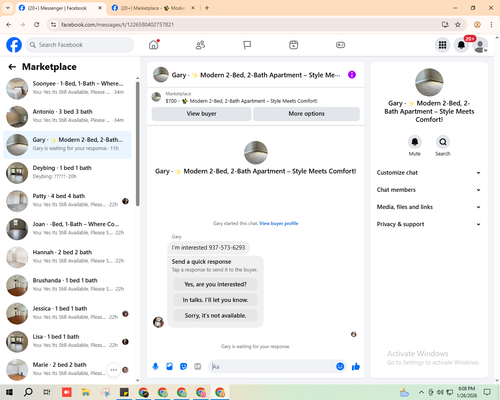Send quick reply In talks. I'll let you know.
The image size is (500, 400).
click(215, 300)
